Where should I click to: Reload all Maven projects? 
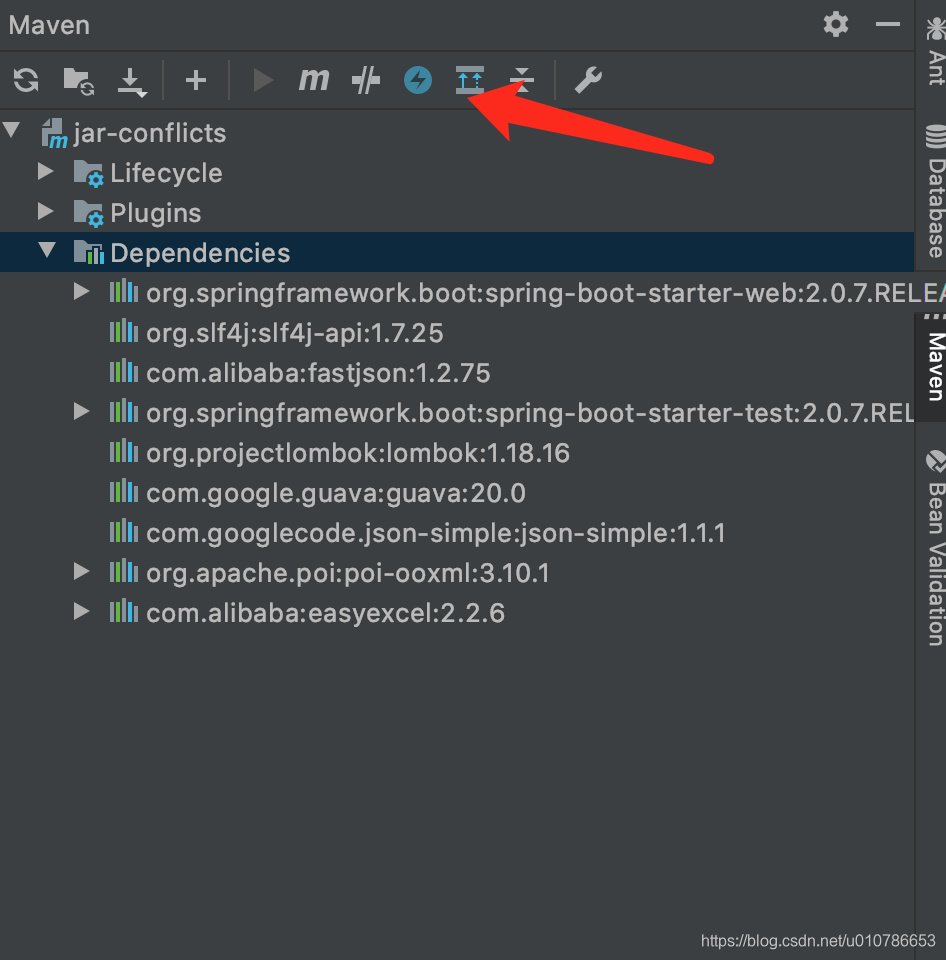tap(26, 80)
